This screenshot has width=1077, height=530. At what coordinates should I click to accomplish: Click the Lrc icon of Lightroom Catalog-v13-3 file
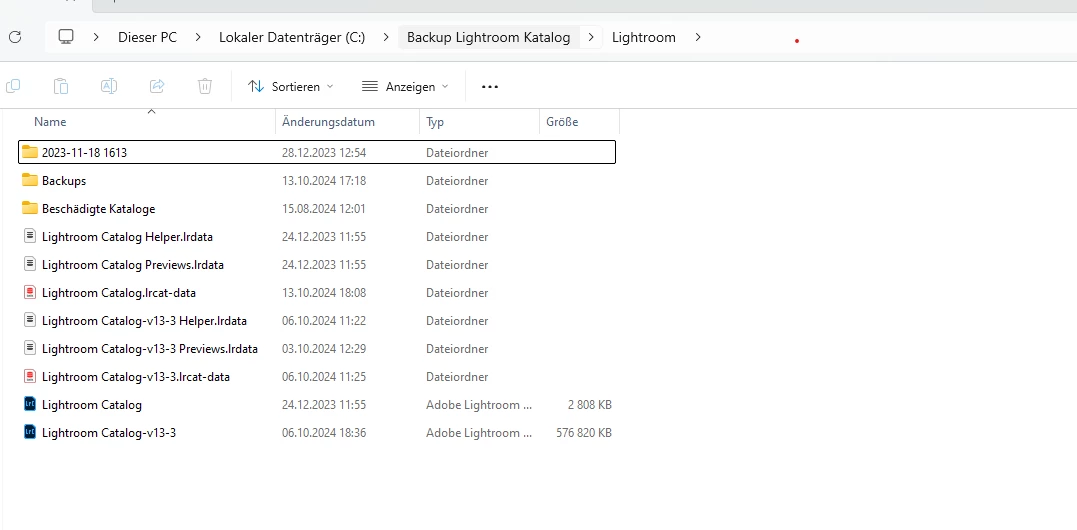click(x=30, y=433)
